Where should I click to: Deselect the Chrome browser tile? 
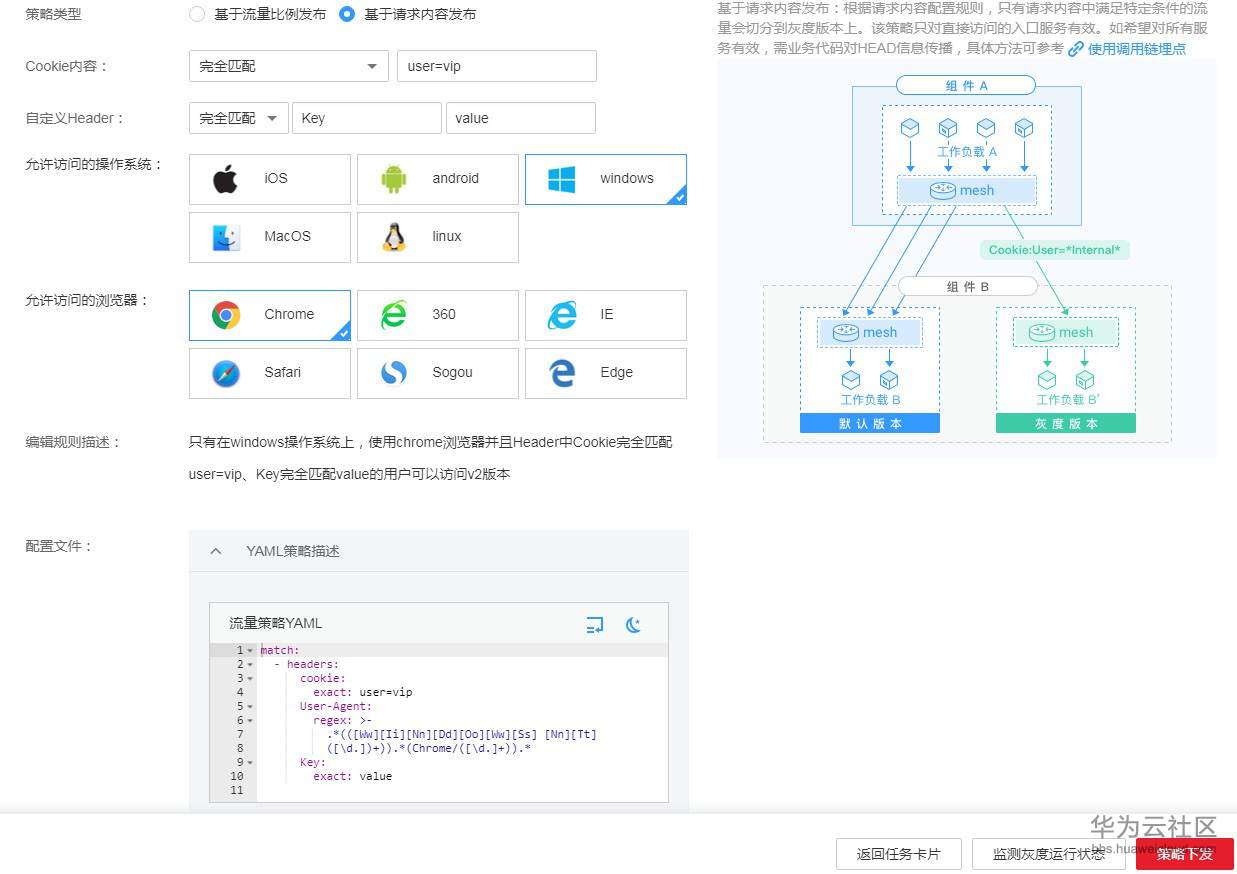(270, 315)
